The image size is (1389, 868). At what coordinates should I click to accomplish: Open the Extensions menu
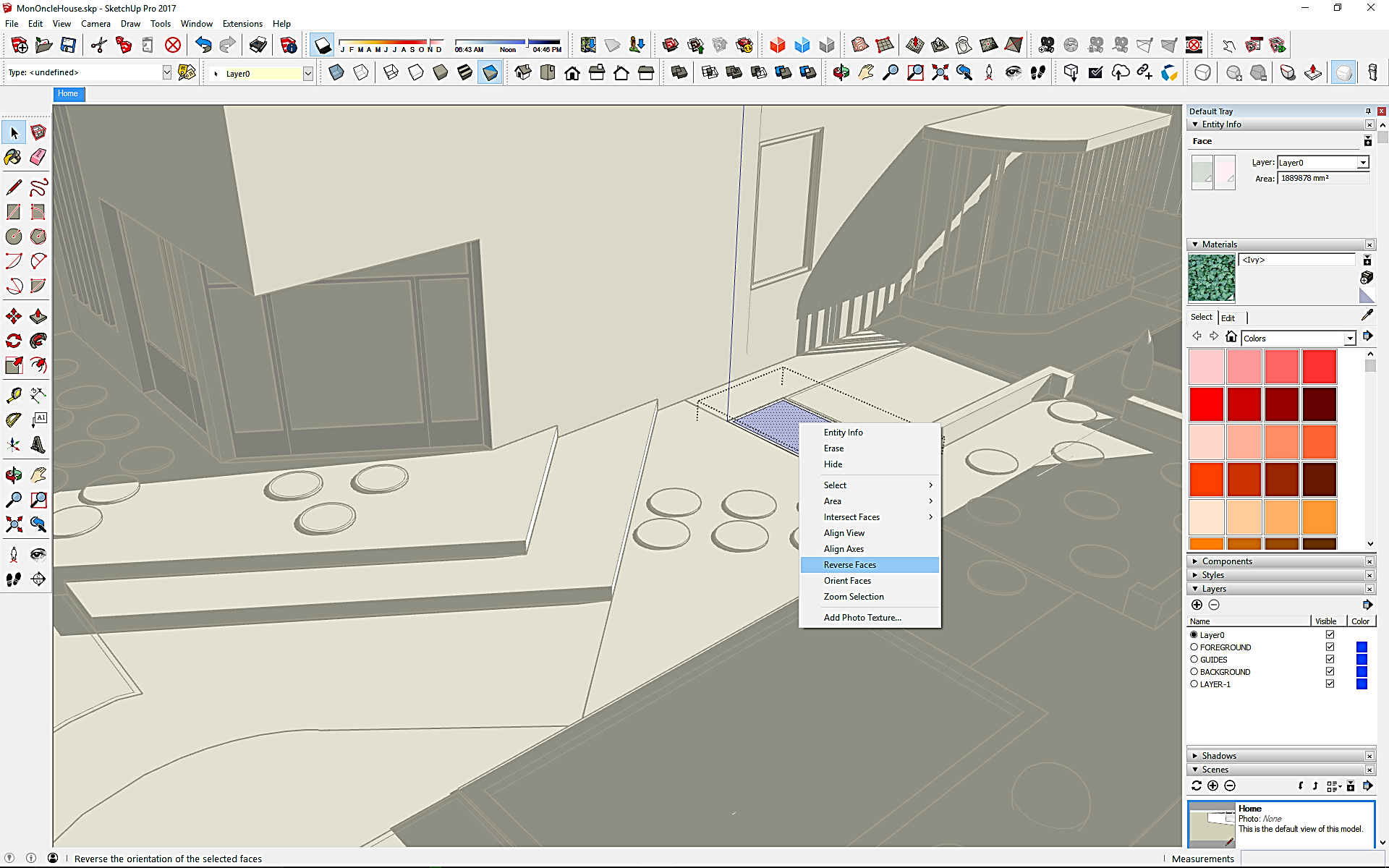242,24
